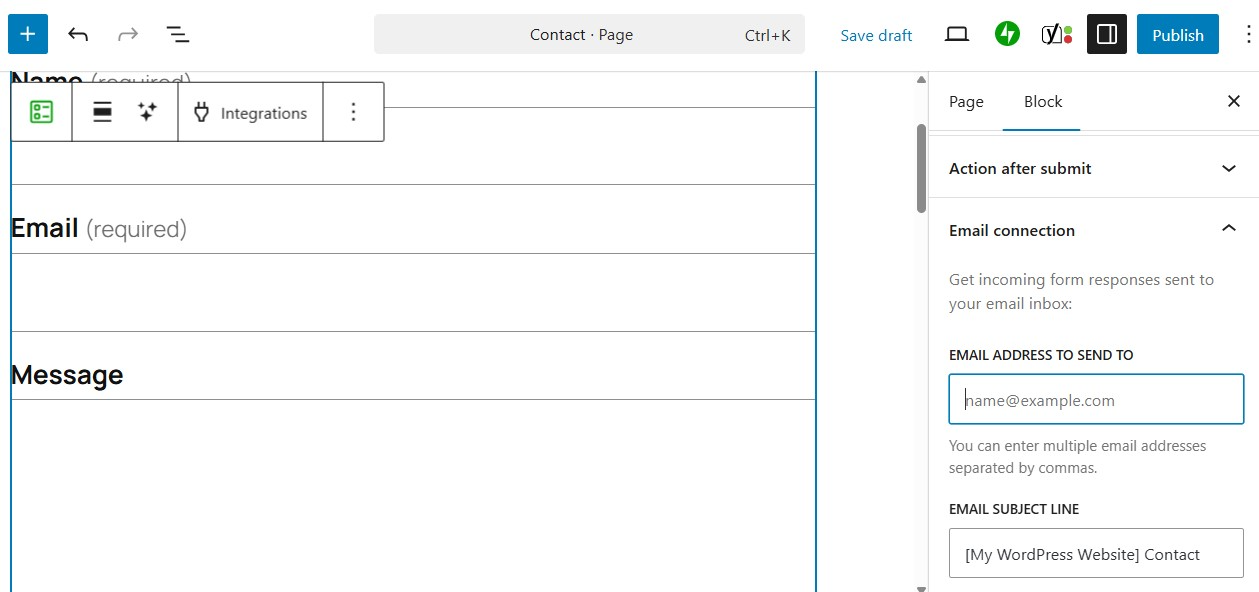Switch to the Page tab
The height and width of the screenshot is (592, 1259).
(965, 101)
